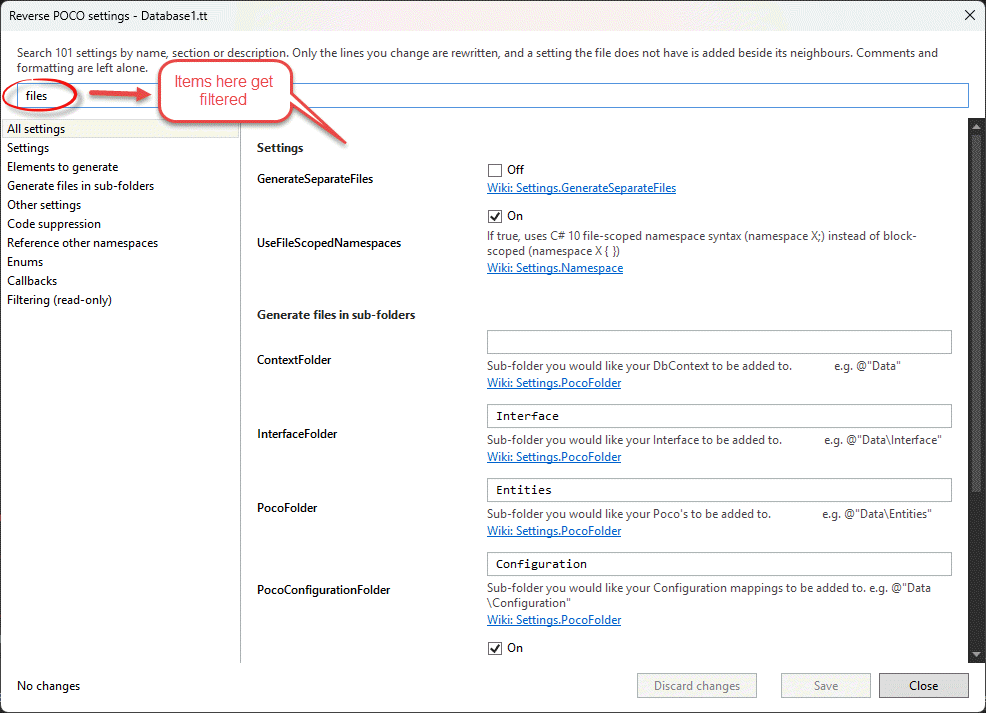
Task: Open Wiki link under InterfaceFolder field
Action: click(x=554, y=457)
